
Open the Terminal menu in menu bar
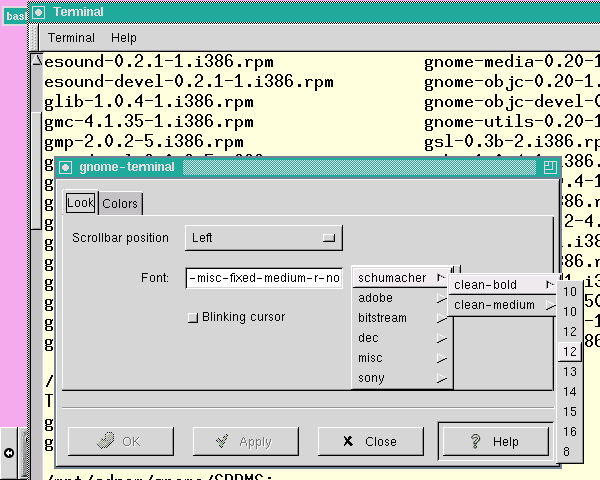pos(72,38)
